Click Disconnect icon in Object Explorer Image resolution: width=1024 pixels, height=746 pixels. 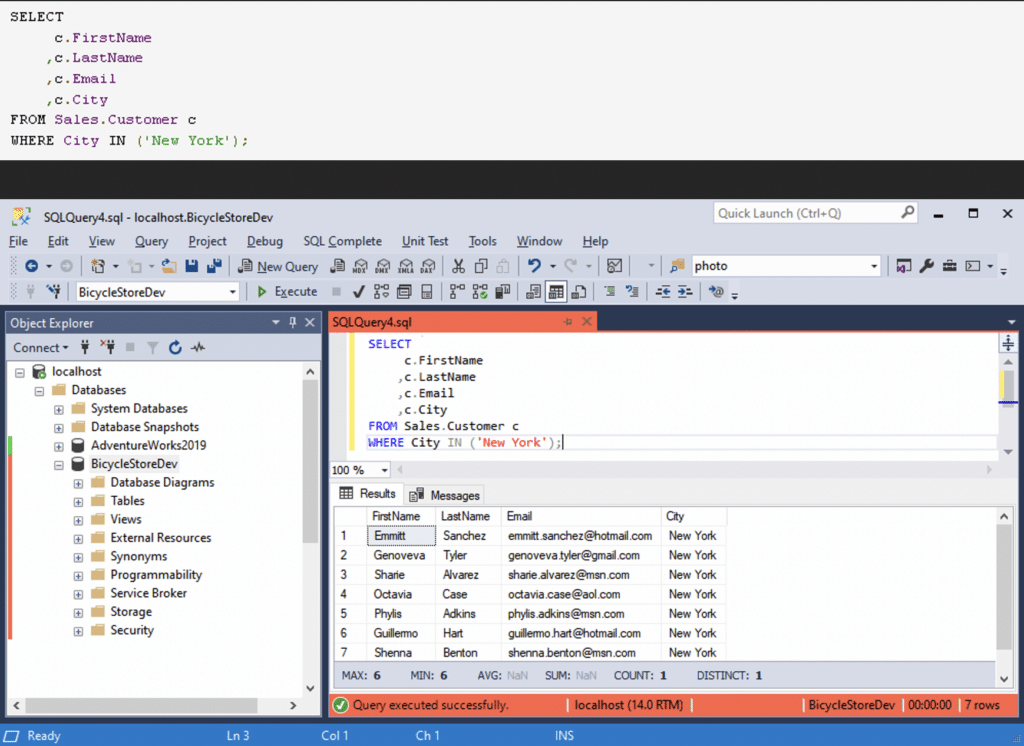tap(108, 347)
